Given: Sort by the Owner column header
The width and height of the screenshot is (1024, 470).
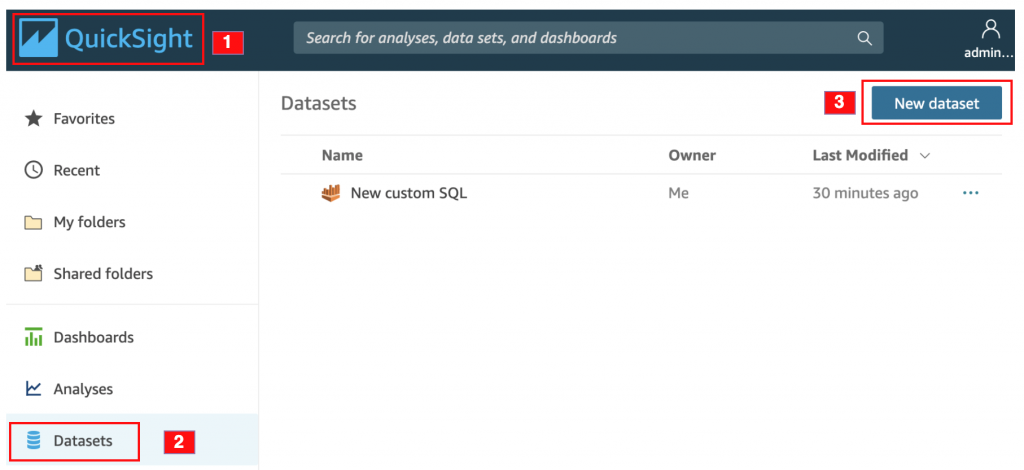Looking at the screenshot, I should (692, 155).
